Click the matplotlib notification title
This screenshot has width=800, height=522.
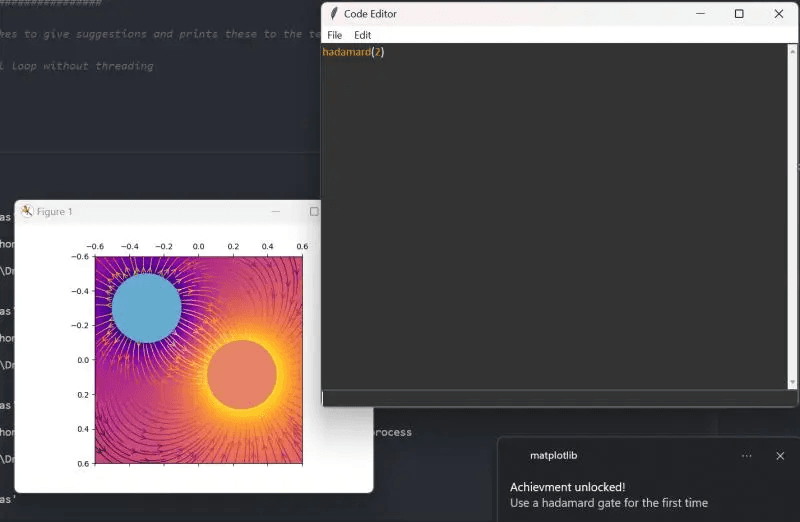coord(554,456)
